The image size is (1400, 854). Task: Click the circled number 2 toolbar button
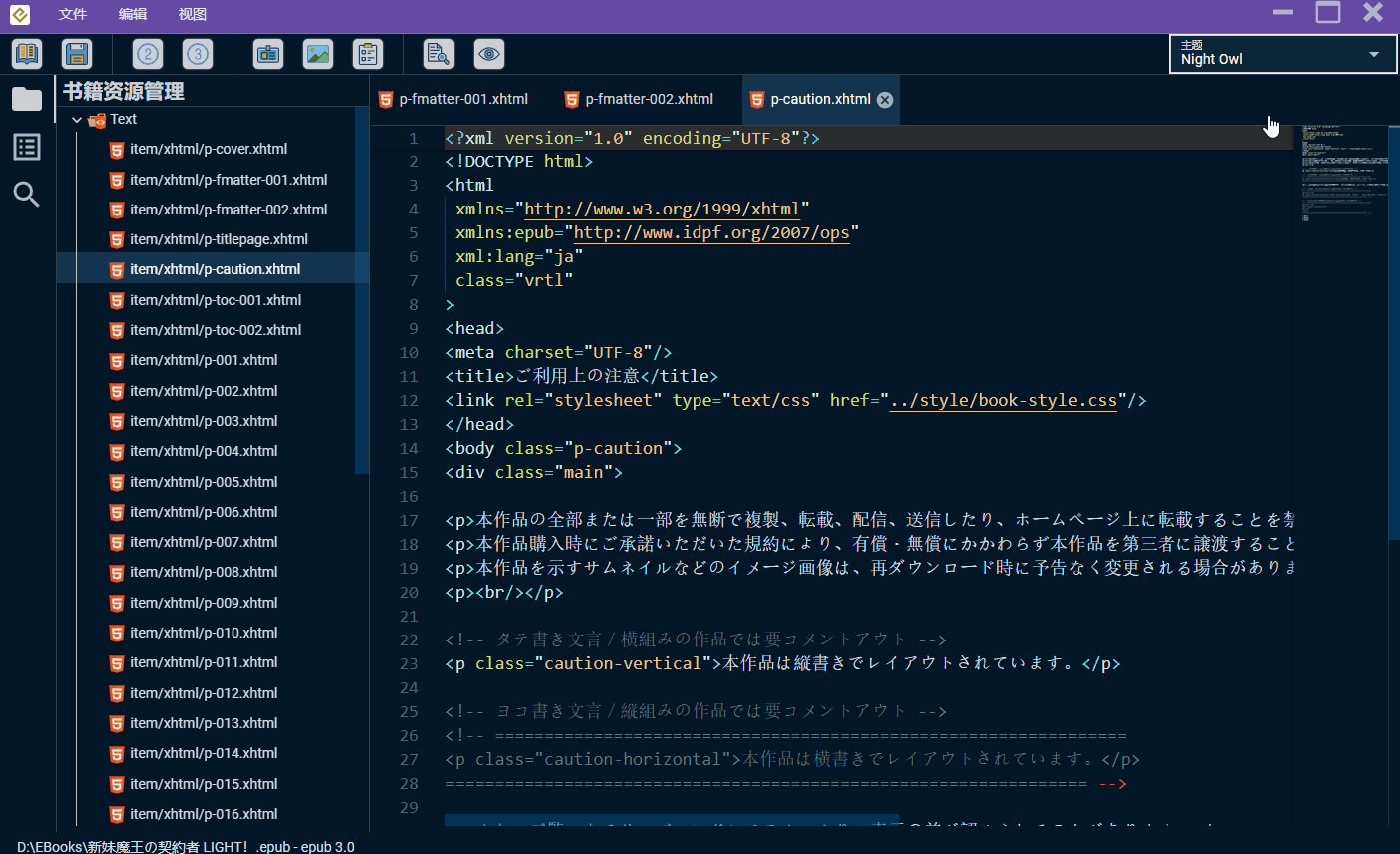point(148,54)
